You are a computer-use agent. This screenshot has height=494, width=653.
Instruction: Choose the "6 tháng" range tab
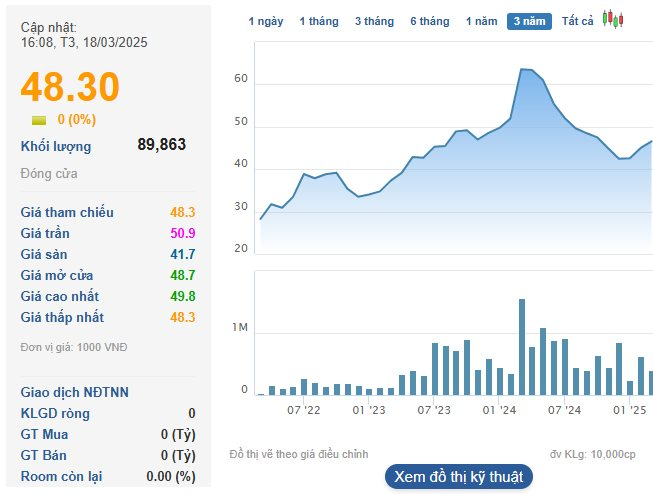click(x=429, y=21)
